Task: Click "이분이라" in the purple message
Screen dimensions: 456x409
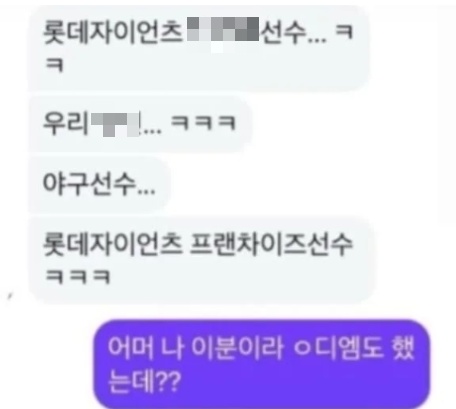Action: (x=237, y=347)
